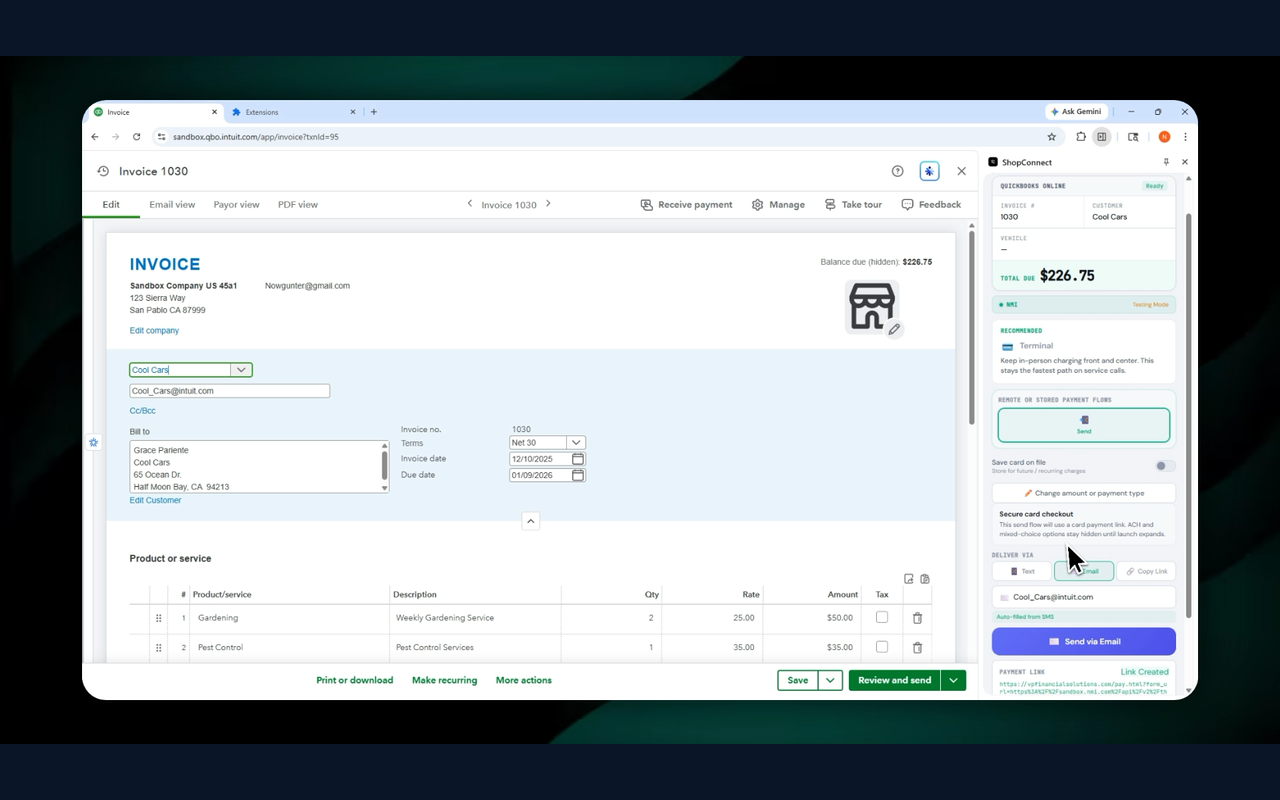Click Send via Email button
This screenshot has width=1280, height=800.
[x=1084, y=641]
